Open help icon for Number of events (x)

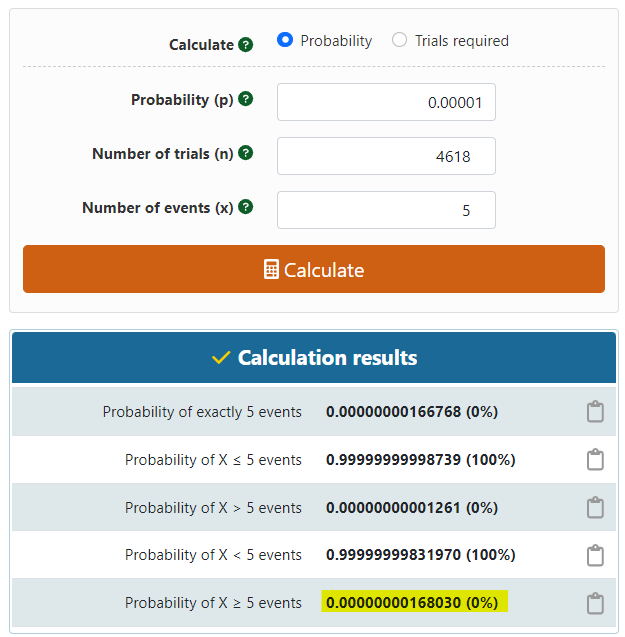click(x=245, y=207)
